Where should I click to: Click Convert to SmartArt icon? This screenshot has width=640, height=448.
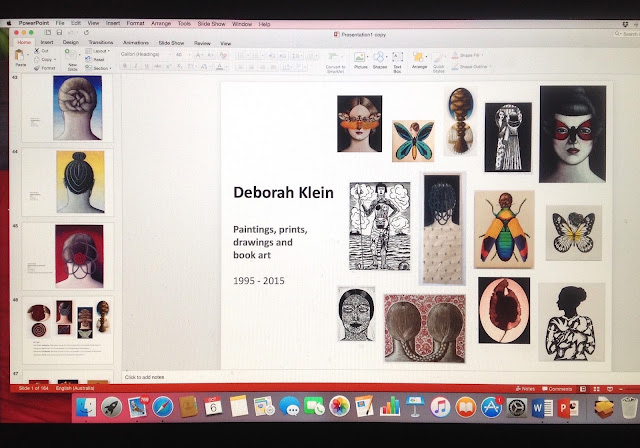click(x=334, y=57)
